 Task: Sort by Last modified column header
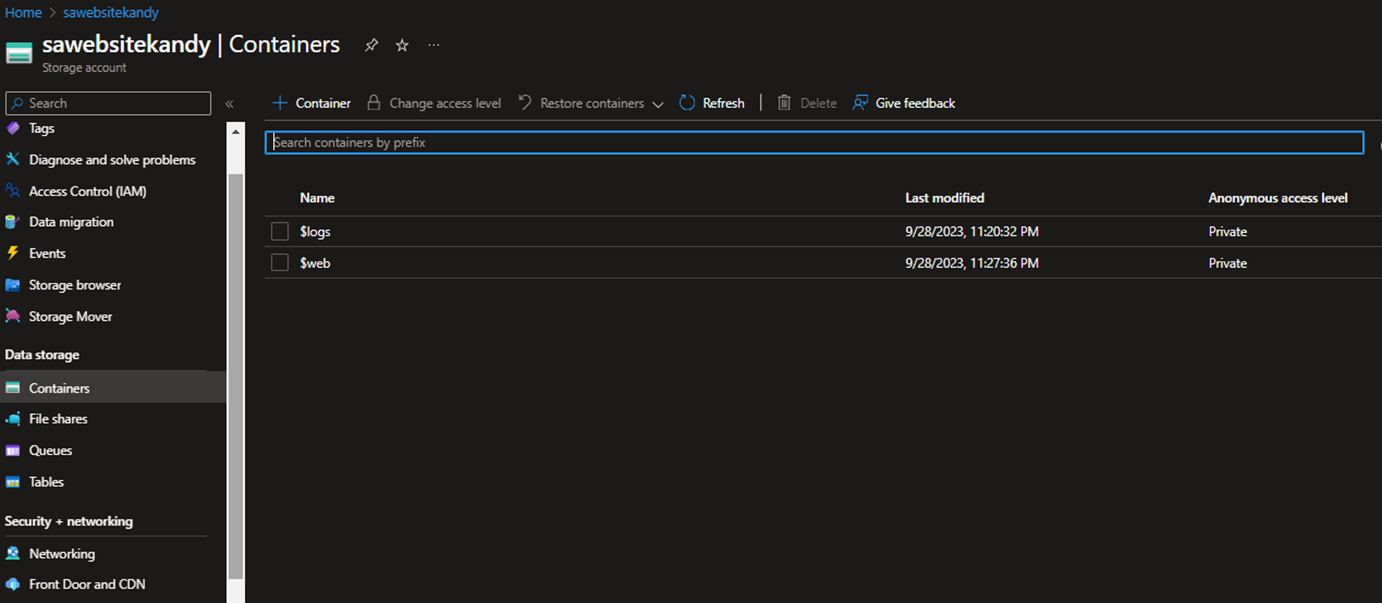[x=945, y=198]
